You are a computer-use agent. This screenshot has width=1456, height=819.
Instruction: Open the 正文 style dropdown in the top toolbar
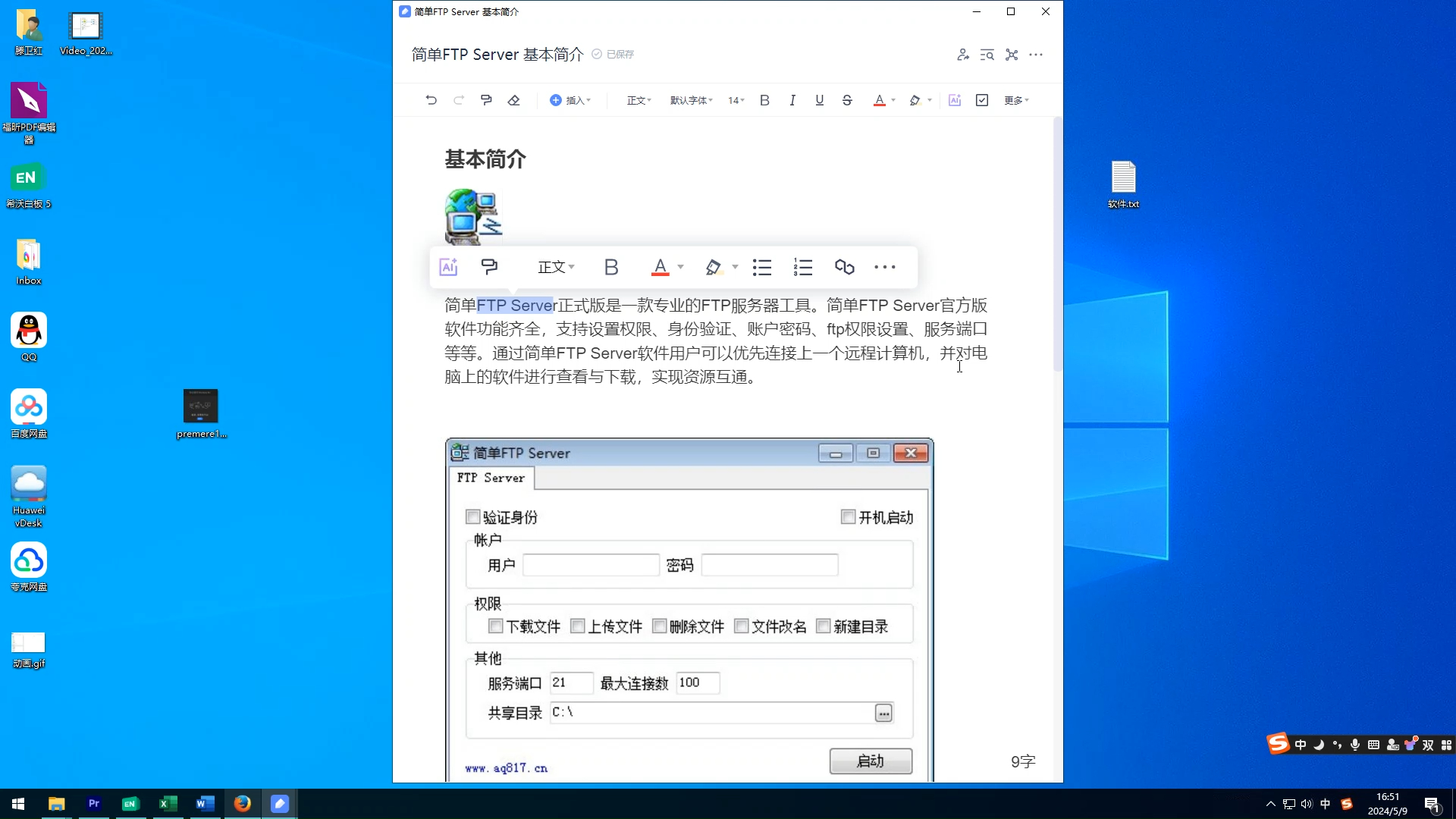click(x=639, y=100)
